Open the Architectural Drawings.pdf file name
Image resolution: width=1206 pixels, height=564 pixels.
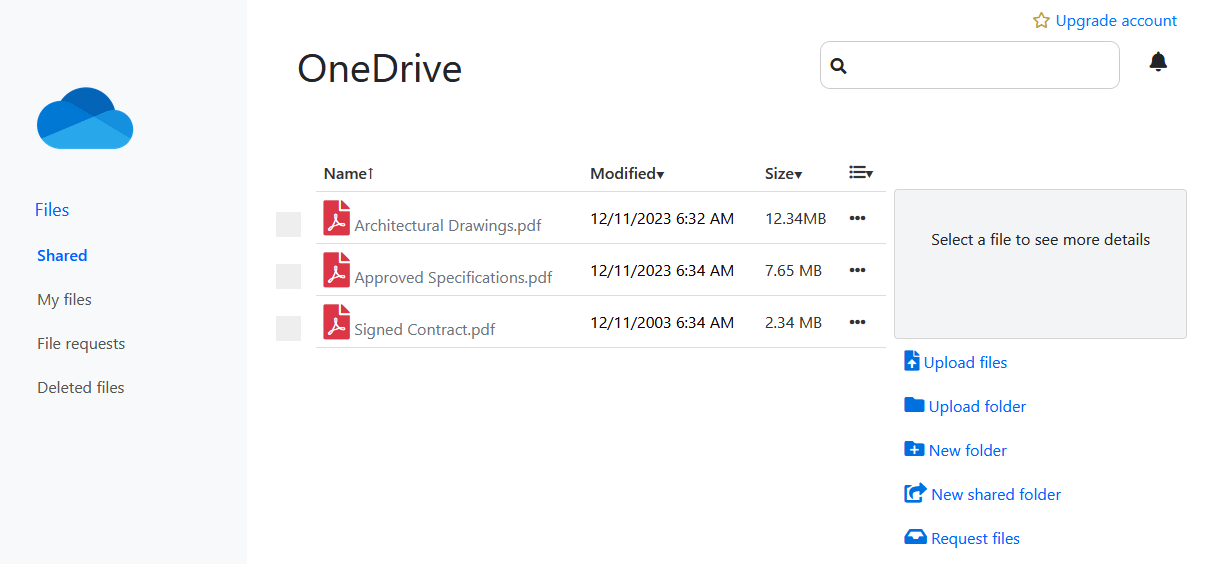pyautogui.click(x=448, y=225)
